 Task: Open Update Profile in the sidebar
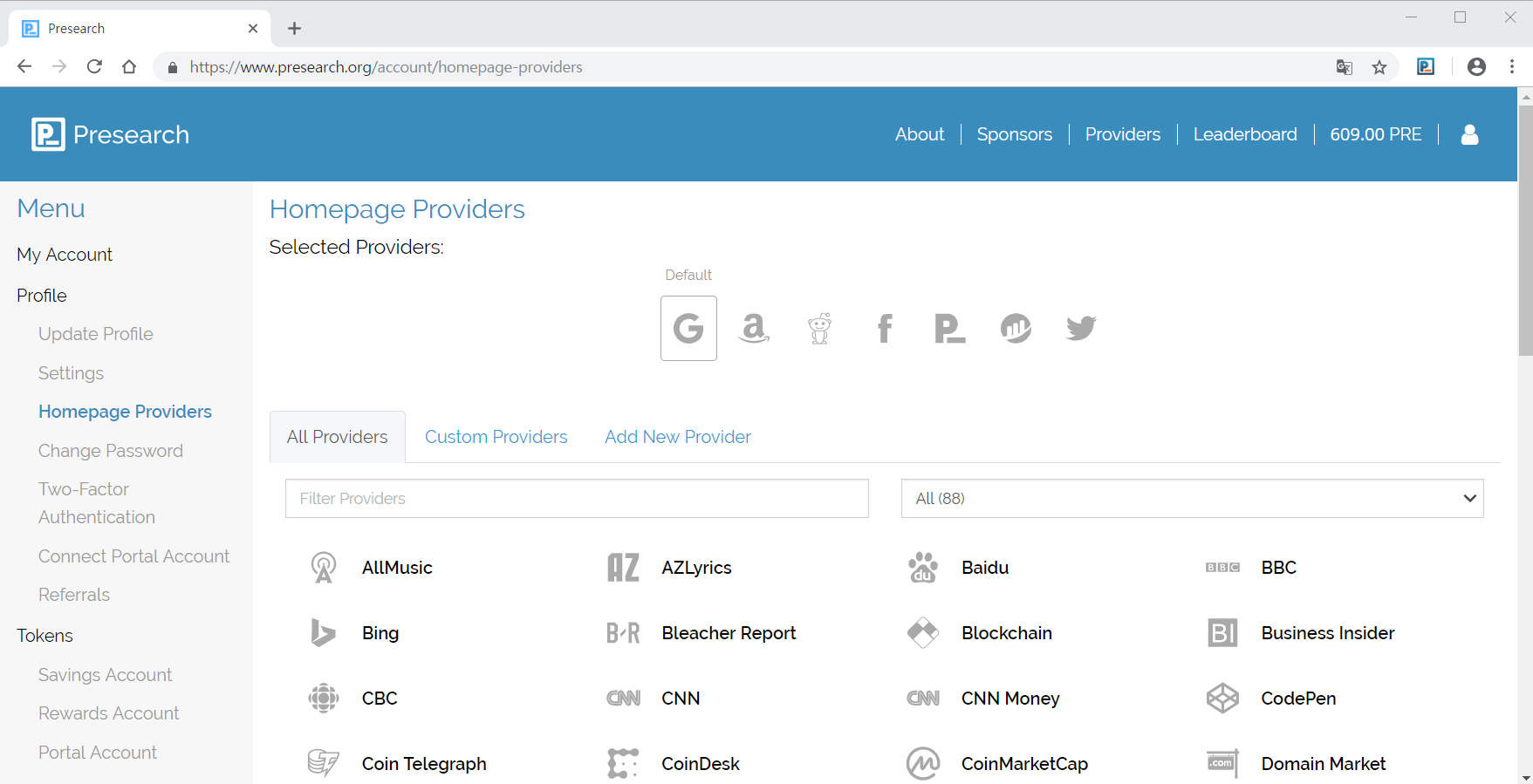tap(96, 334)
